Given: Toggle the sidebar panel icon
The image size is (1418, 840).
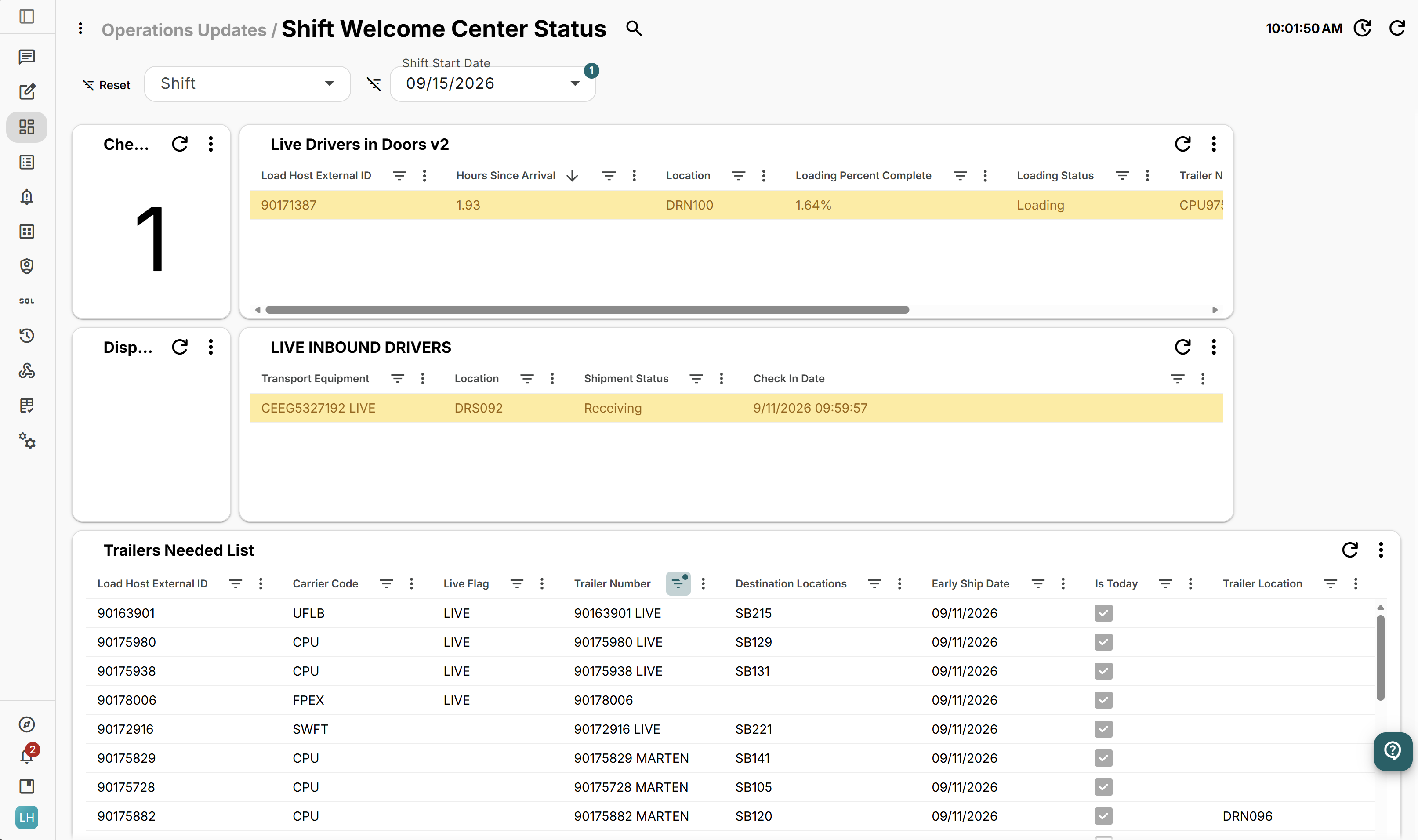Looking at the screenshot, I should click(x=27, y=16).
